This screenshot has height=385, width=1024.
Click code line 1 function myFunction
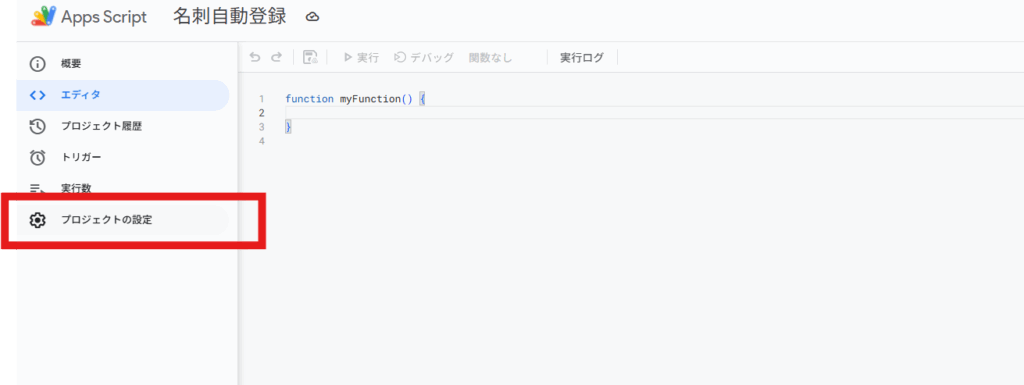pos(355,99)
